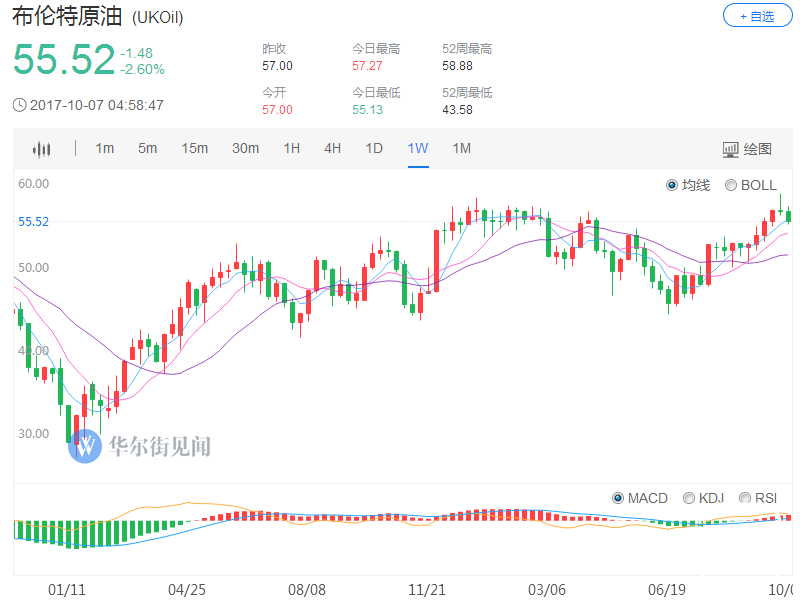Click the blue 55.52 price axis marker
This screenshot has height=600, width=800.
pos(34,222)
